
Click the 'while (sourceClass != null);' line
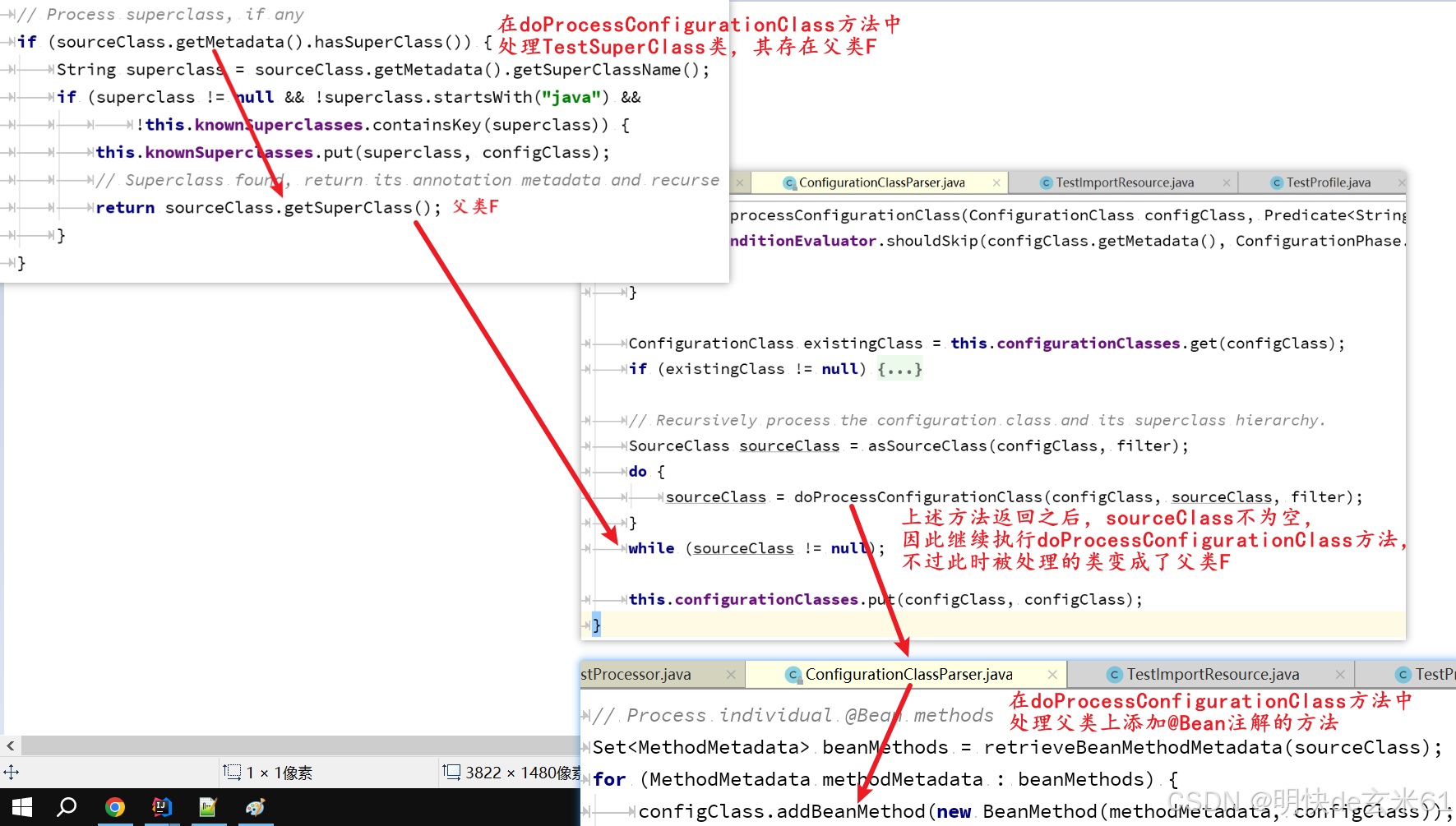(x=756, y=548)
